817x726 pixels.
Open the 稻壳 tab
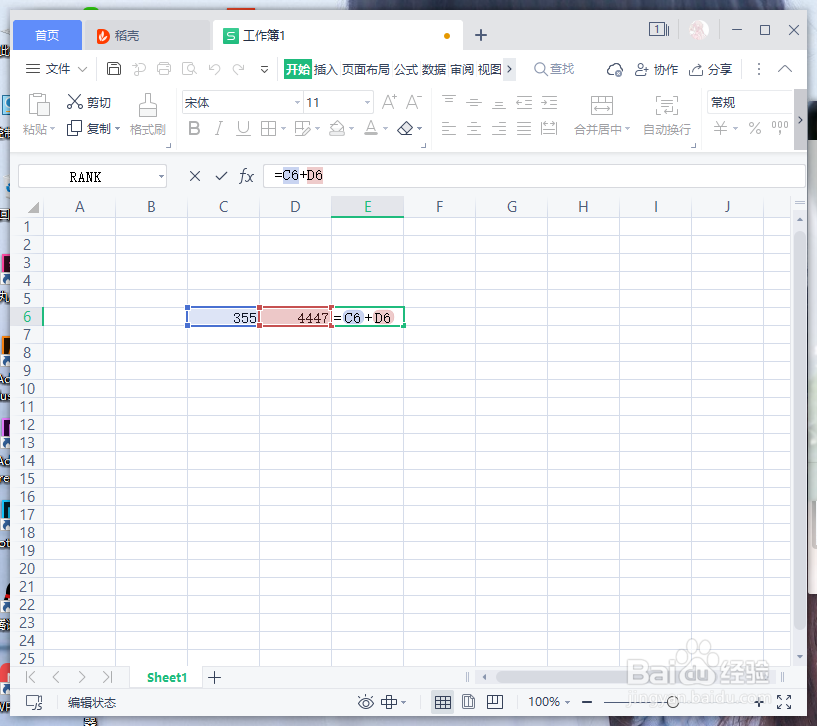click(x=146, y=35)
